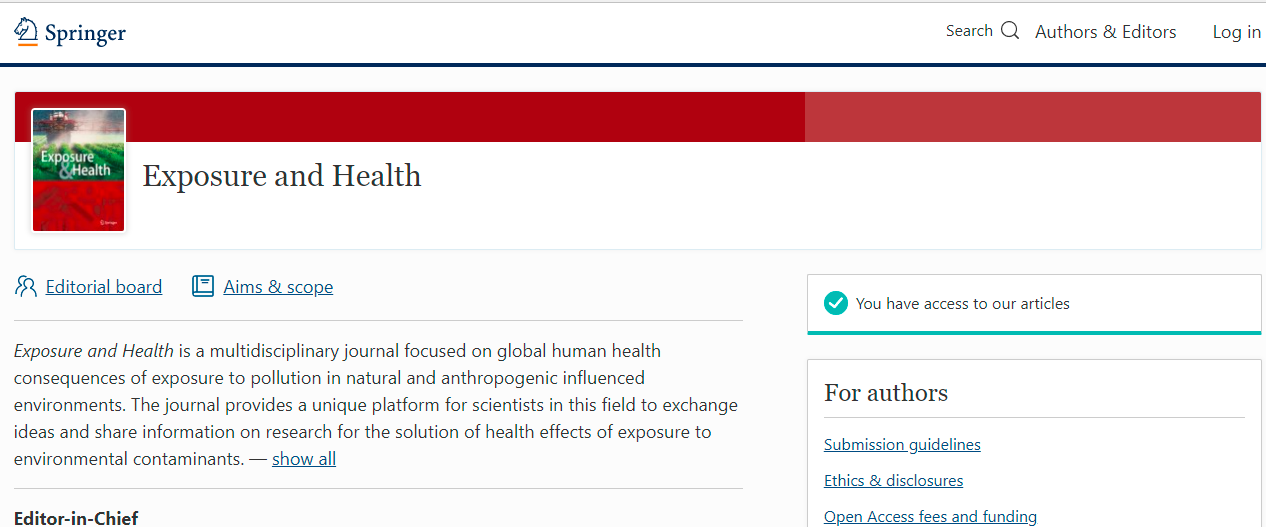Click the lighter red banner section
1266x527 pixels.
[x=1031, y=117]
